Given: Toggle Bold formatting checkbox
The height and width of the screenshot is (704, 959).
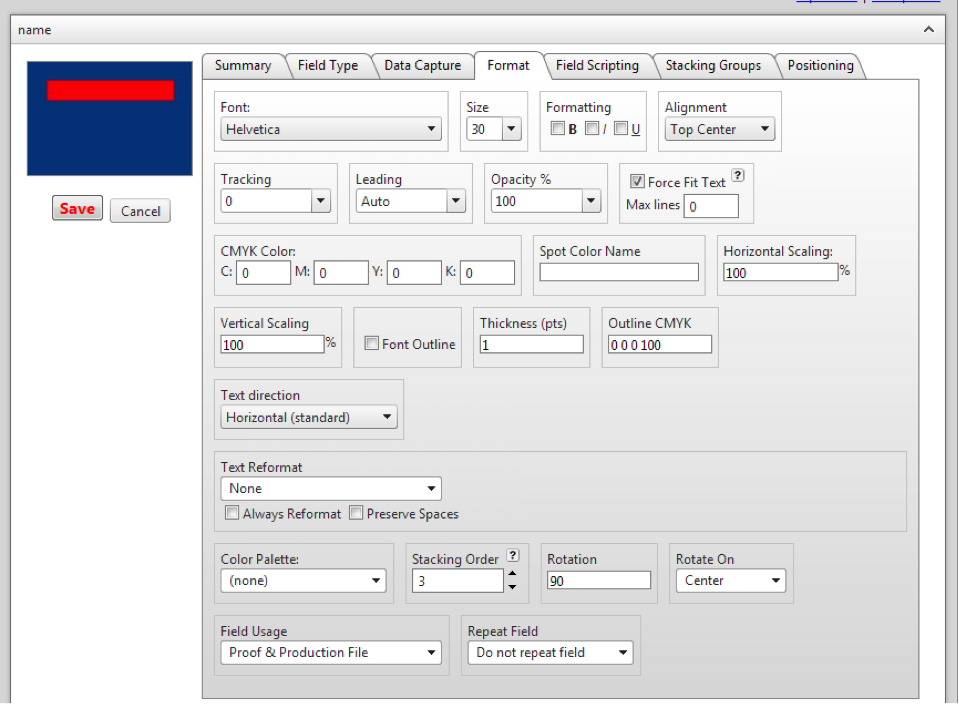Looking at the screenshot, I should [x=557, y=128].
